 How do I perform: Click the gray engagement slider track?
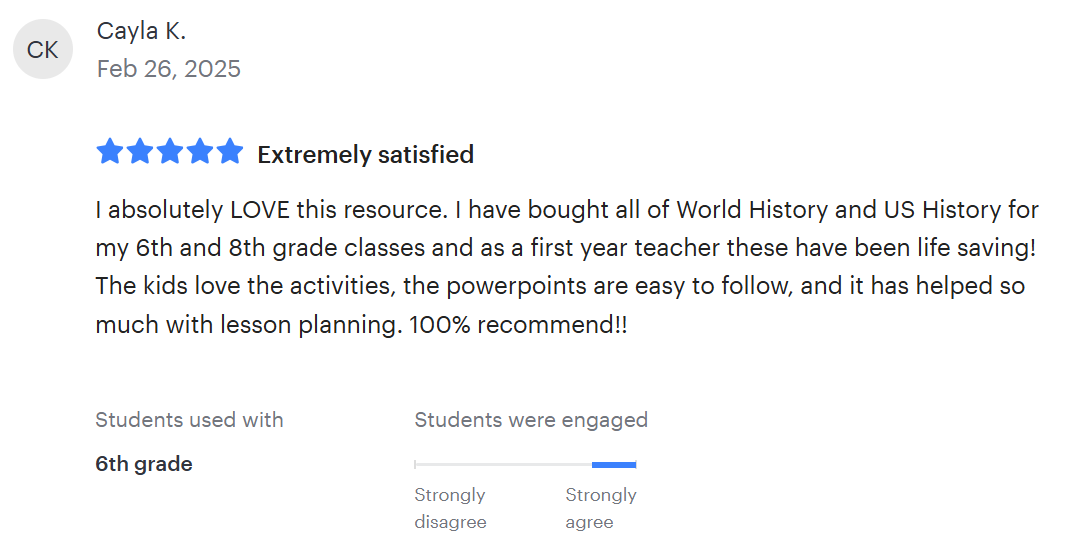point(502,464)
